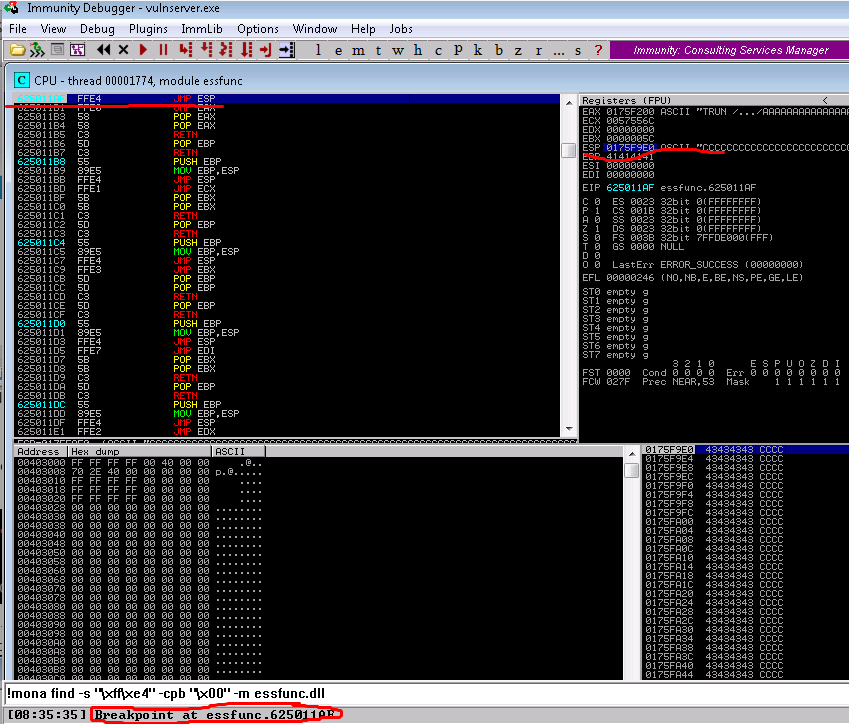Select the EIP register value 625011AF
The image size is (849, 724).
[630, 188]
